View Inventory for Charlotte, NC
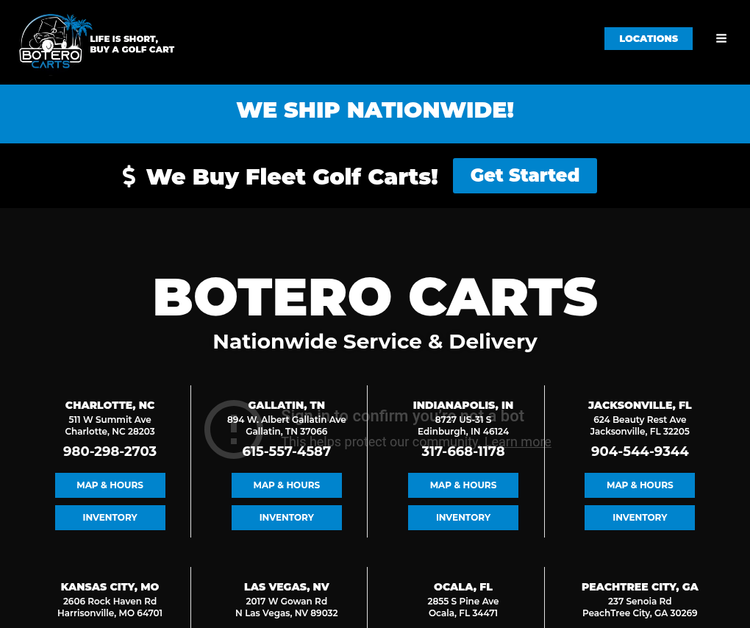The image size is (750, 628). point(110,518)
